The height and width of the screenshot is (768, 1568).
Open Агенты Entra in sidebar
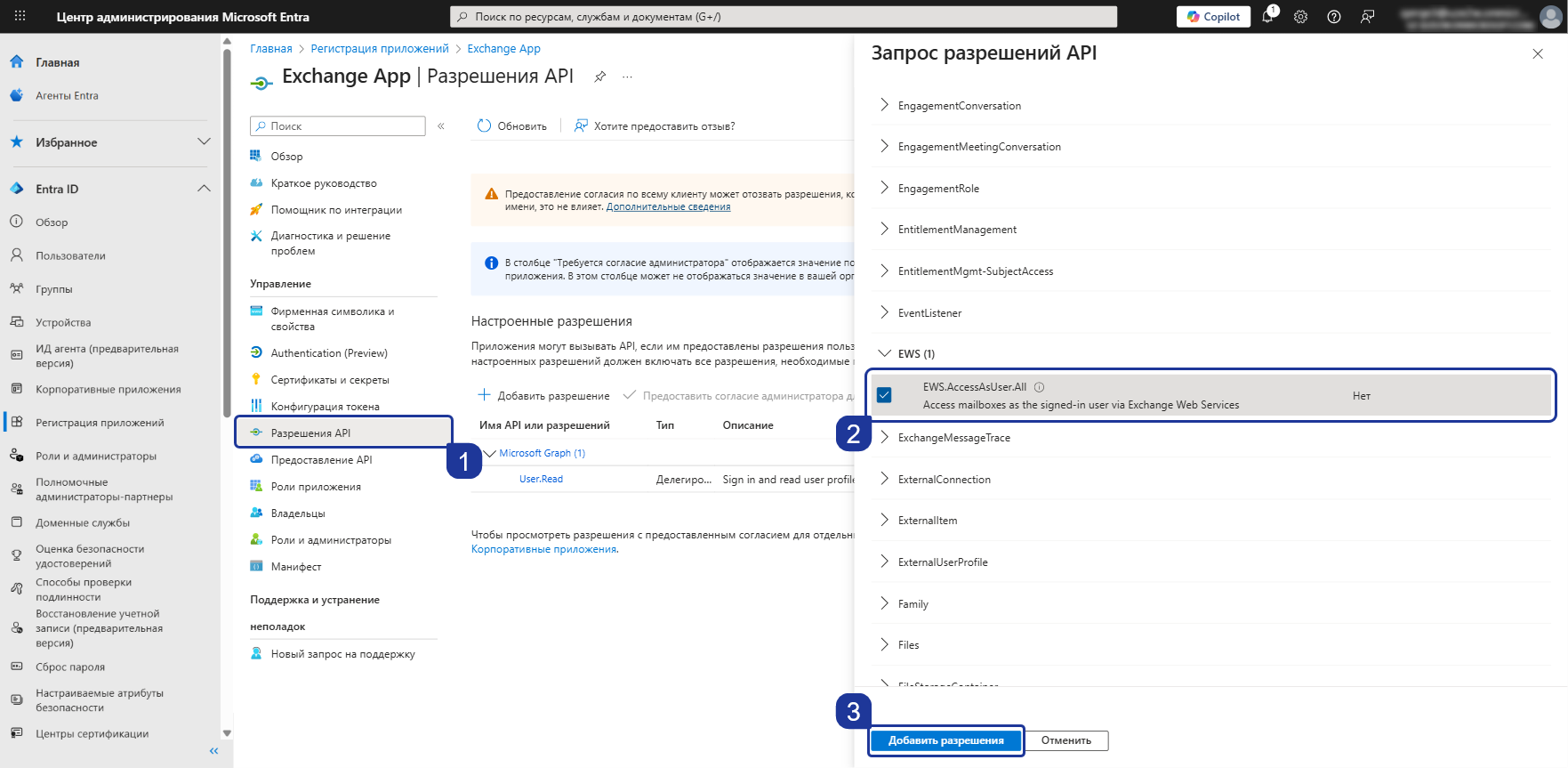click(67, 95)
